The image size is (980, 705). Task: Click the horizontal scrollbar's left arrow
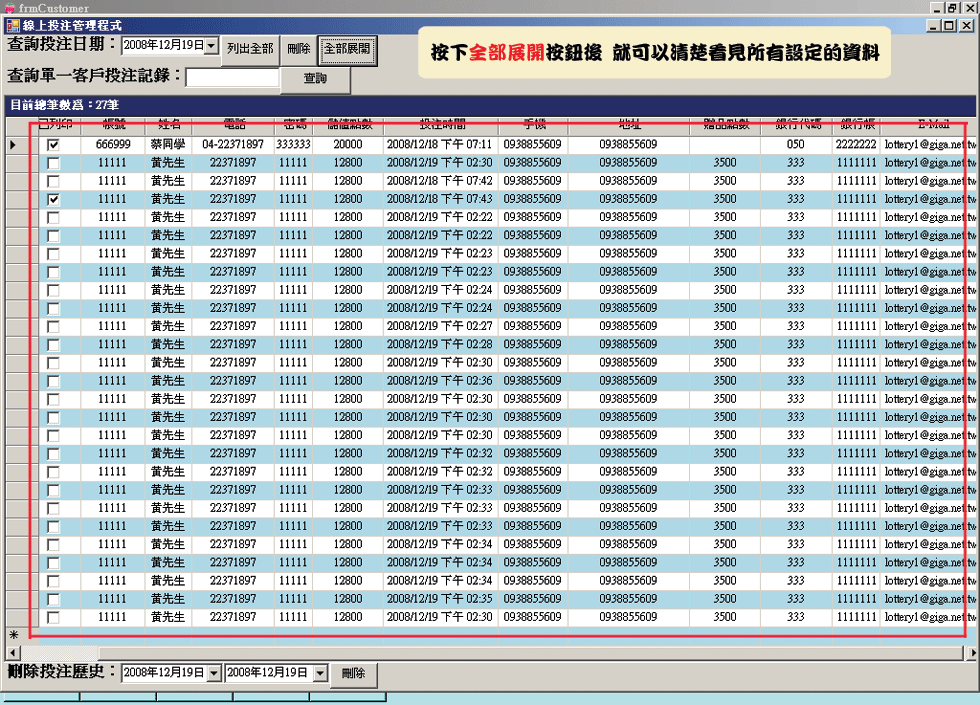pos(11,653)
